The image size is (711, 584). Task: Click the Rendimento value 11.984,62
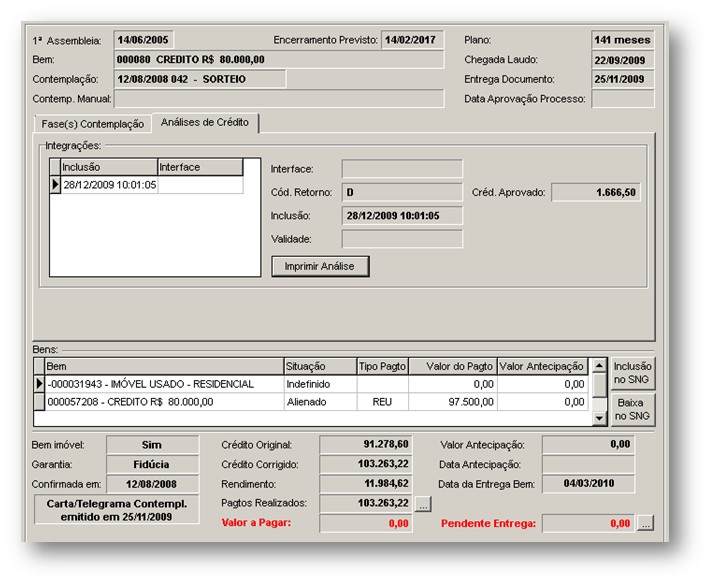click(366, 484)
